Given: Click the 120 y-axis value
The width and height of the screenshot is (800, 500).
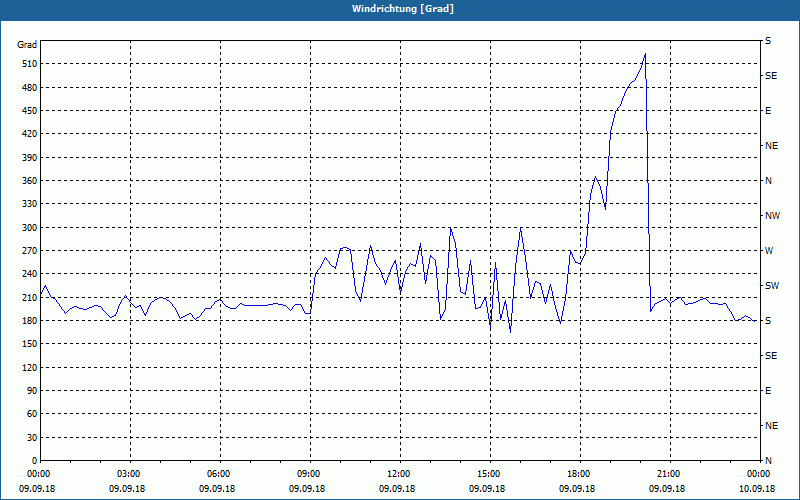Looking at the screenshot, I should point(29,367).
